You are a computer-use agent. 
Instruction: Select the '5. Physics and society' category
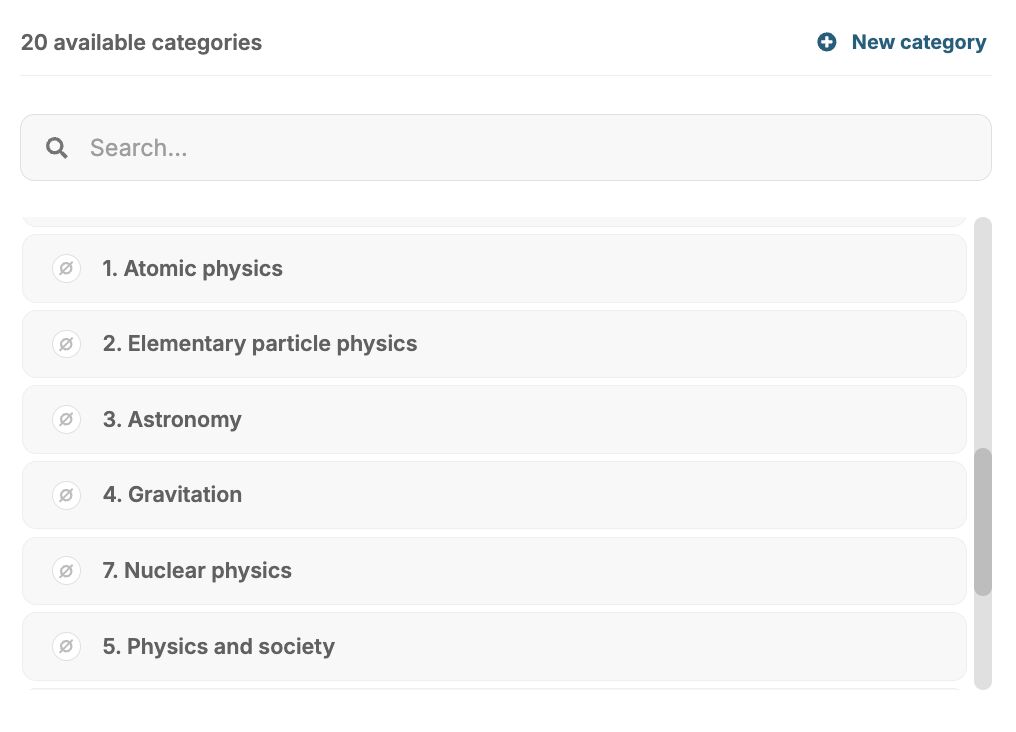(218, 647)
